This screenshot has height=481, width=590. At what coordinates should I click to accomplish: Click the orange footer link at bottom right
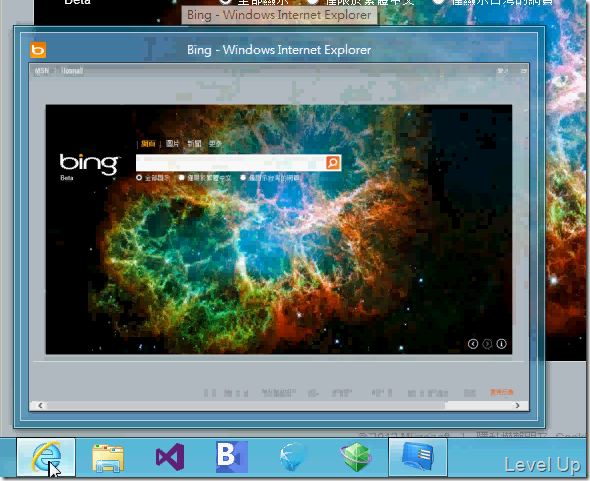pos(502,393)
